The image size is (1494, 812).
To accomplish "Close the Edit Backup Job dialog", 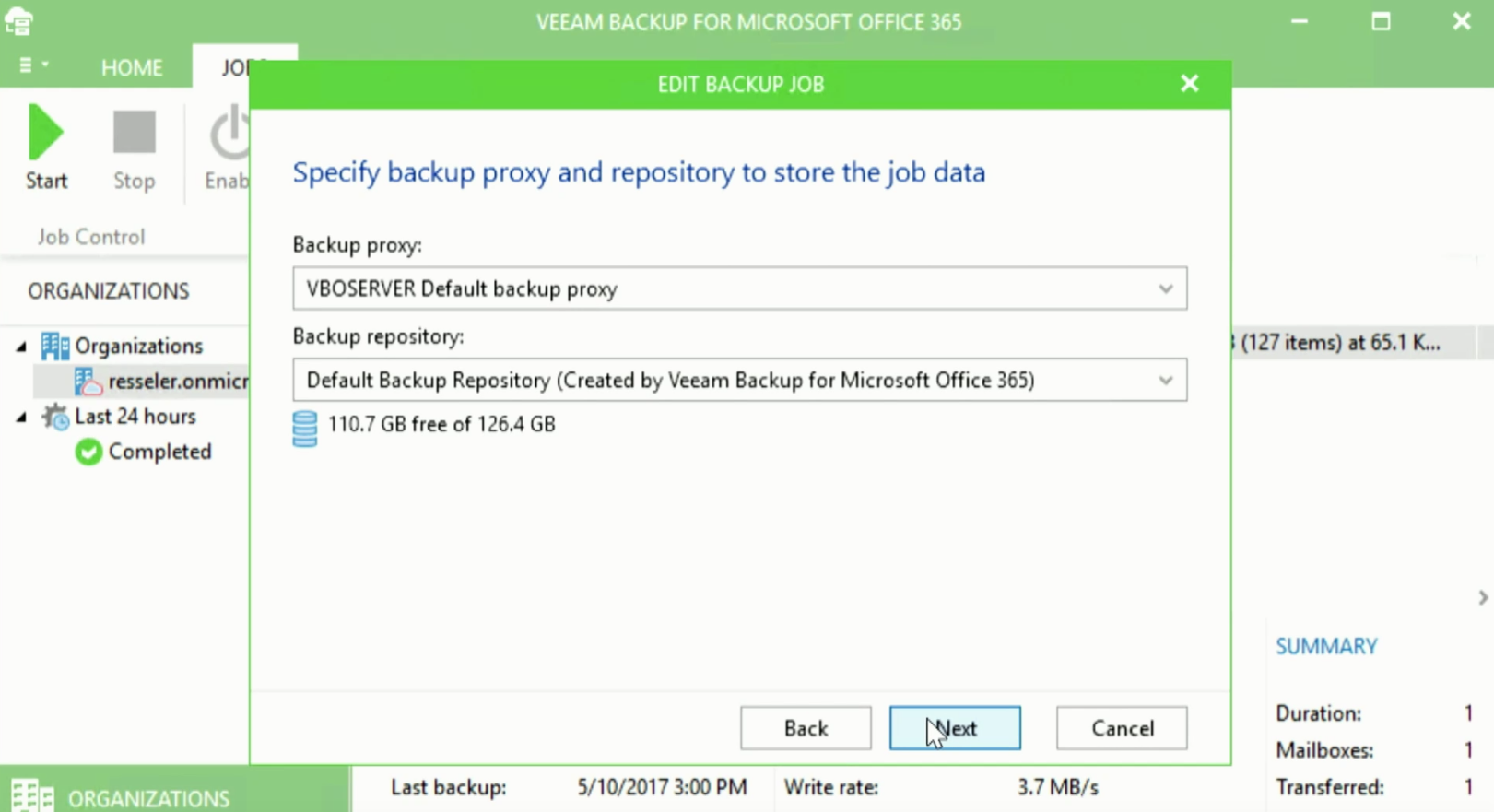I will pos(1190,84).
